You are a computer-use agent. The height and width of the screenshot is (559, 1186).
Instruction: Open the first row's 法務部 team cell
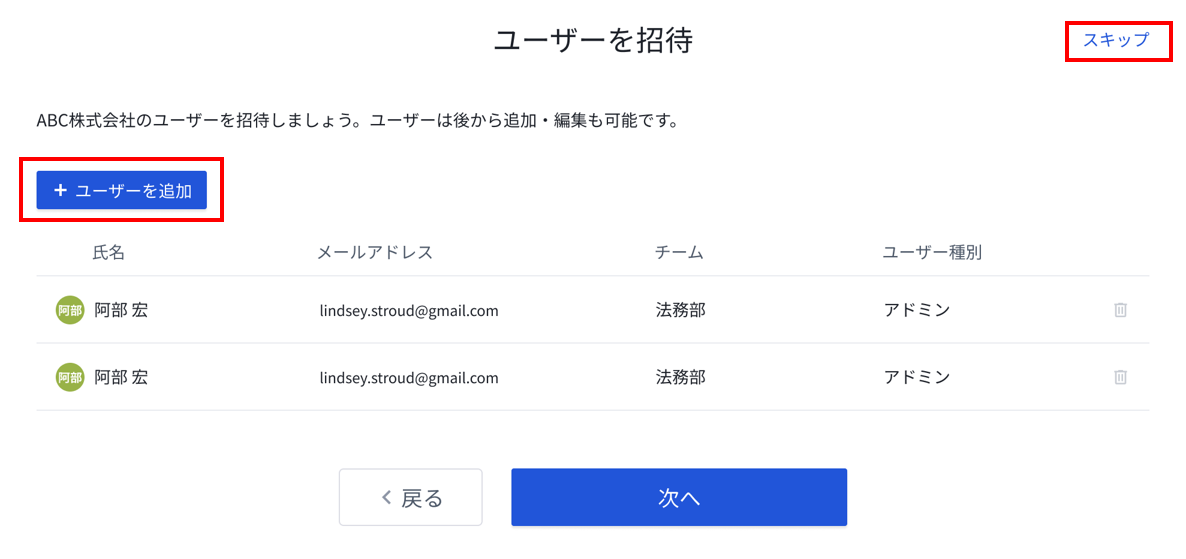tap(680, 310)
